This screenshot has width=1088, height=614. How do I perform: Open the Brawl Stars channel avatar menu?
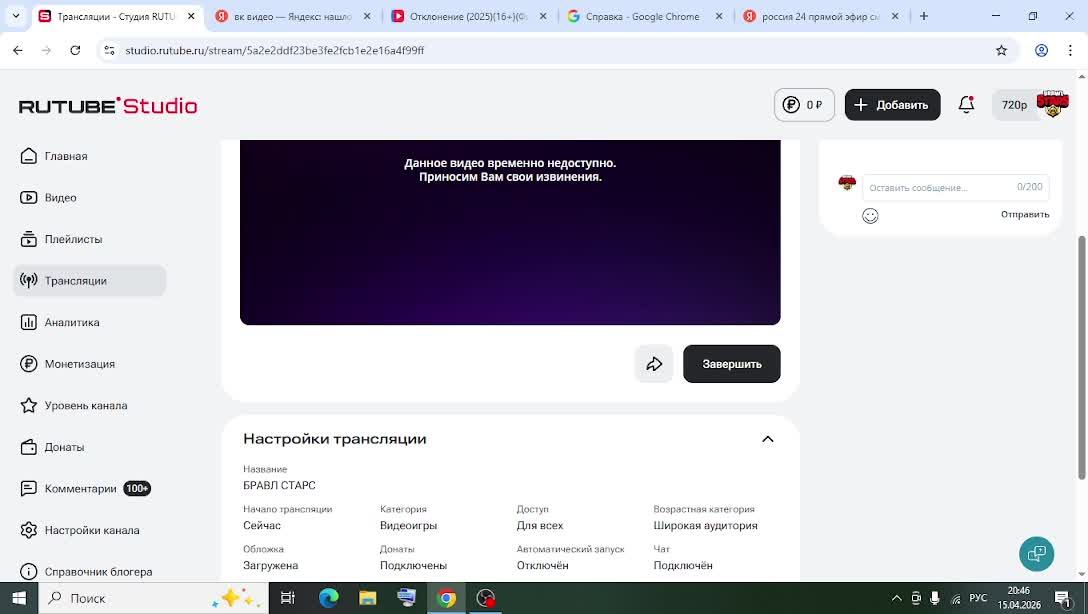tap(1053, 104)
